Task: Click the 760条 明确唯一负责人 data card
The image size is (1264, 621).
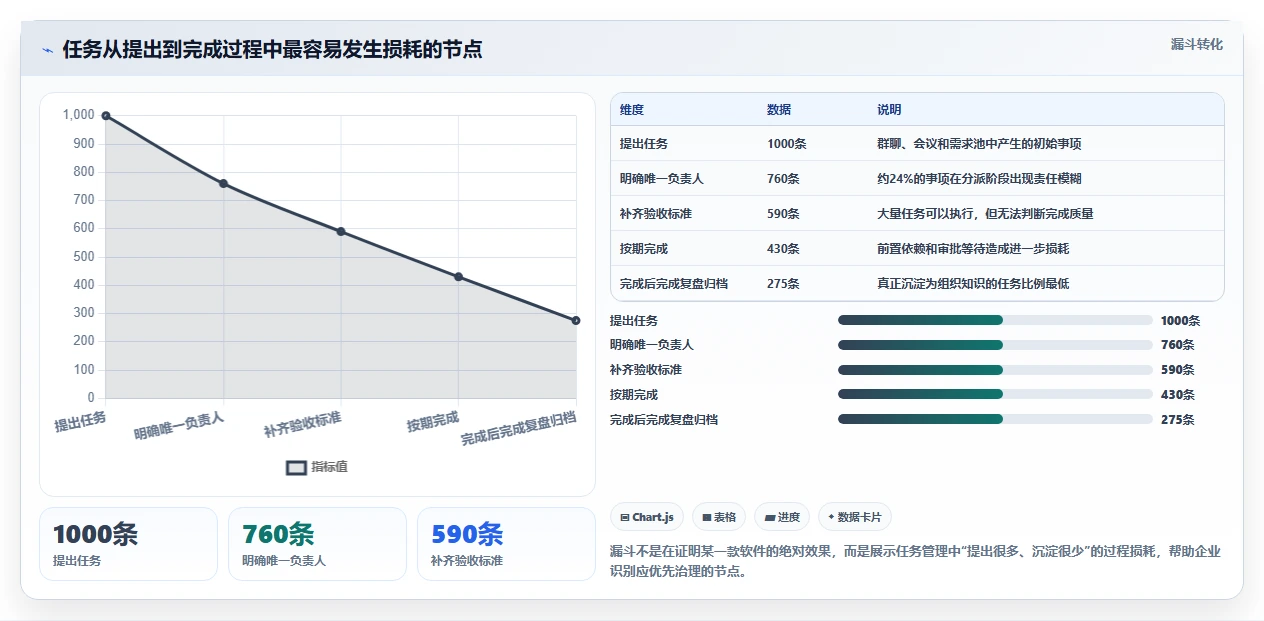Action: 317,544
